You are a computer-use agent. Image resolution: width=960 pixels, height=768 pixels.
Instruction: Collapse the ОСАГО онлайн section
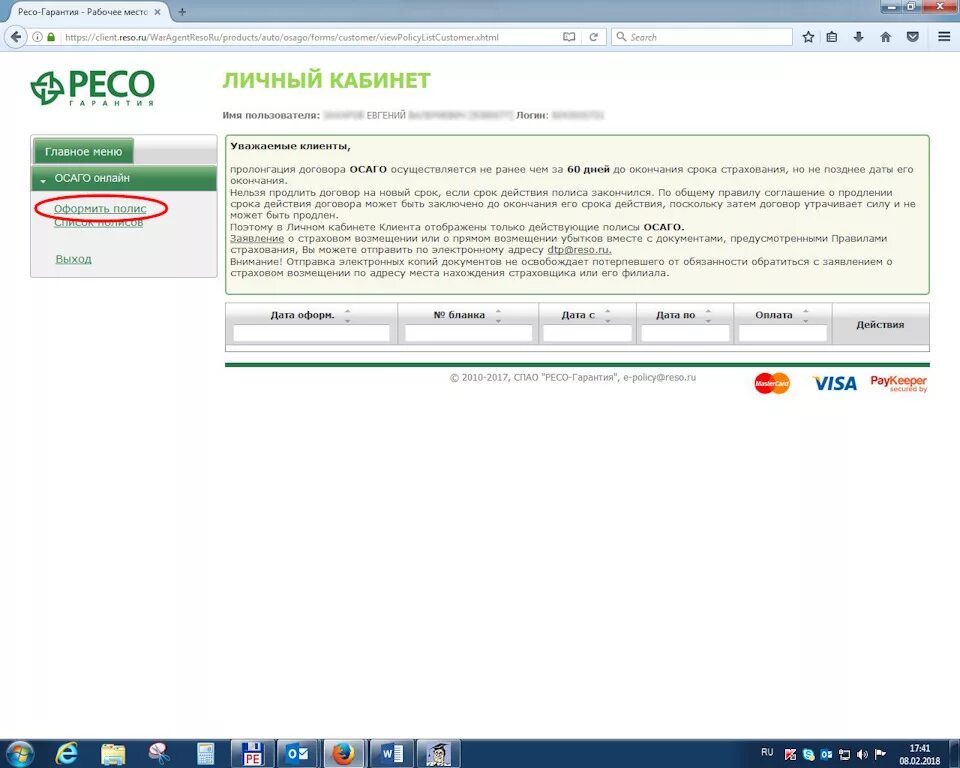[124, 178]
